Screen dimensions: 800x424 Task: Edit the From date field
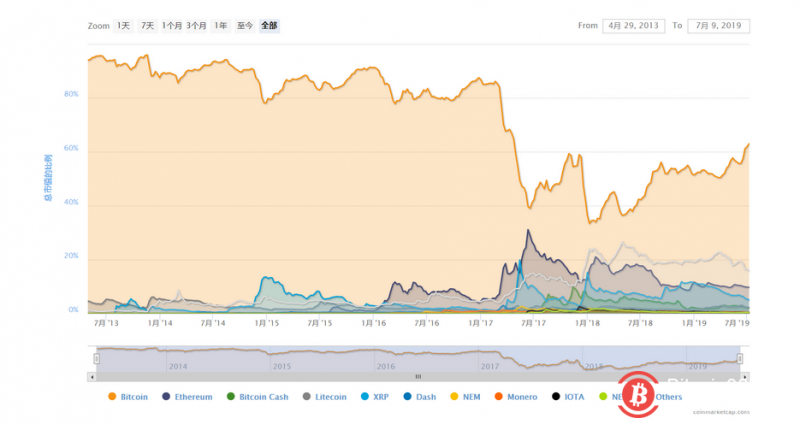633,26
